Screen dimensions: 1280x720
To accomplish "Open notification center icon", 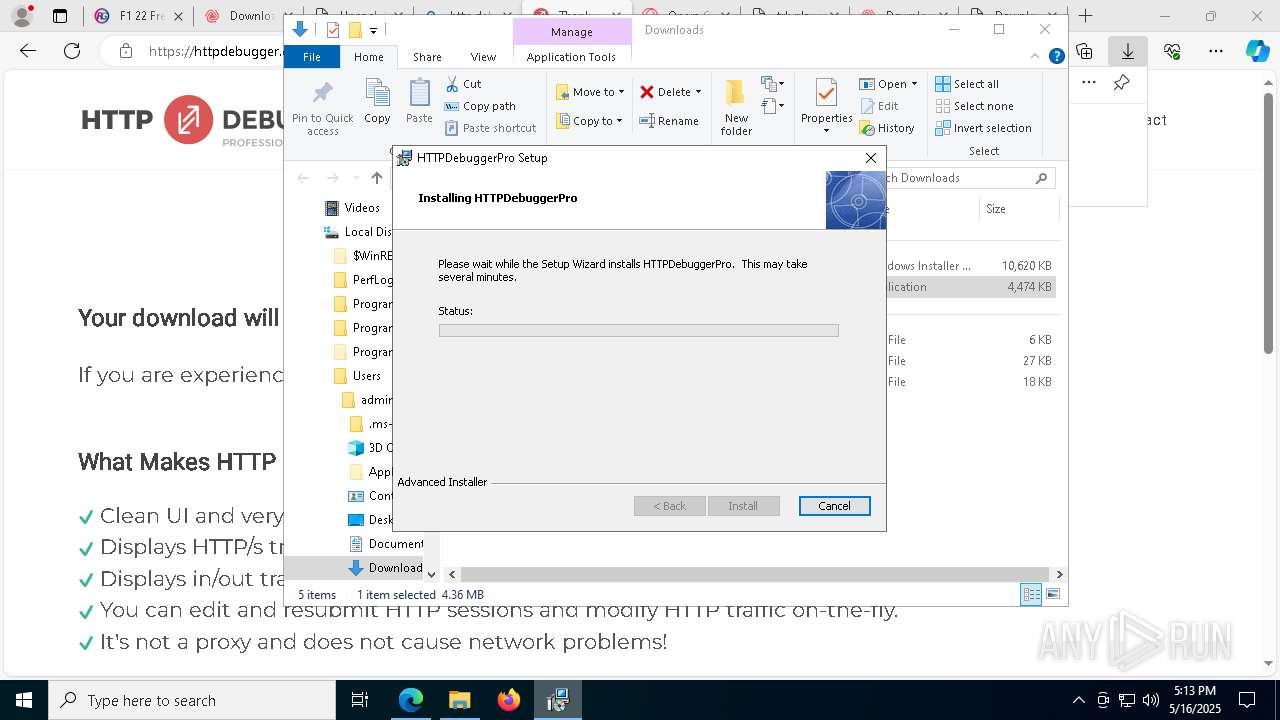I will 1247,700.
